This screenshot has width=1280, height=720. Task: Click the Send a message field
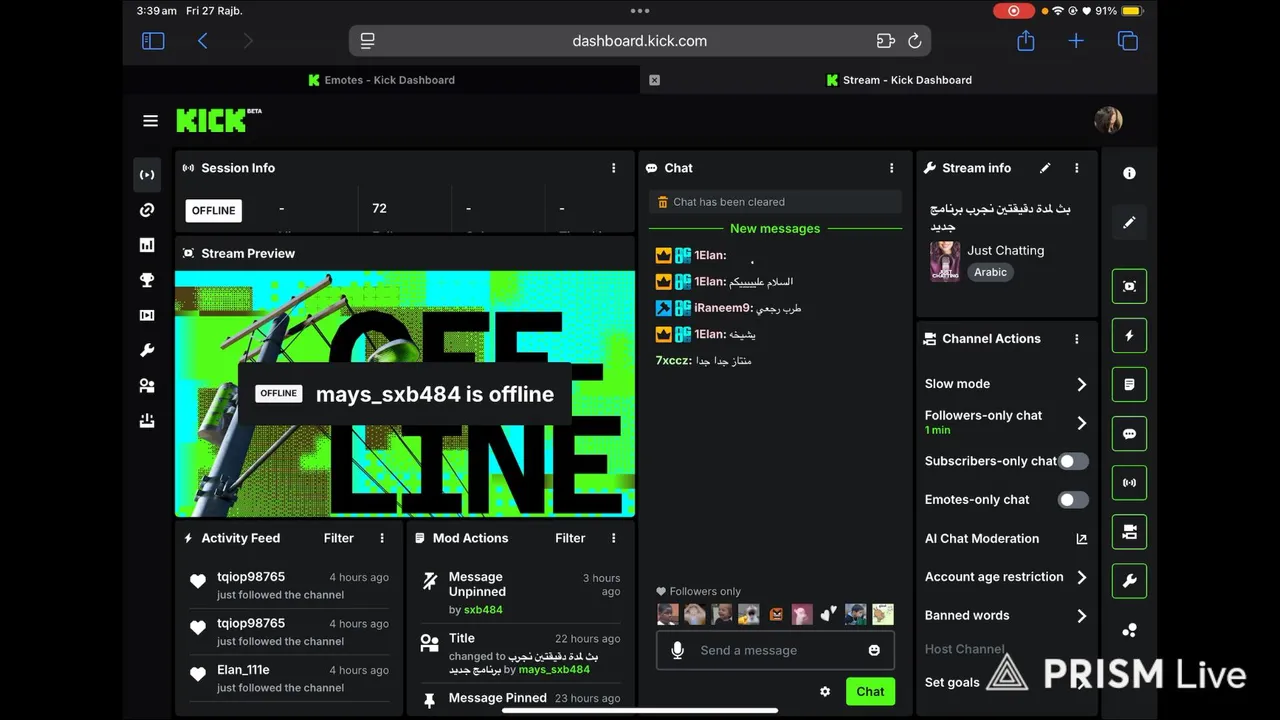775,650
